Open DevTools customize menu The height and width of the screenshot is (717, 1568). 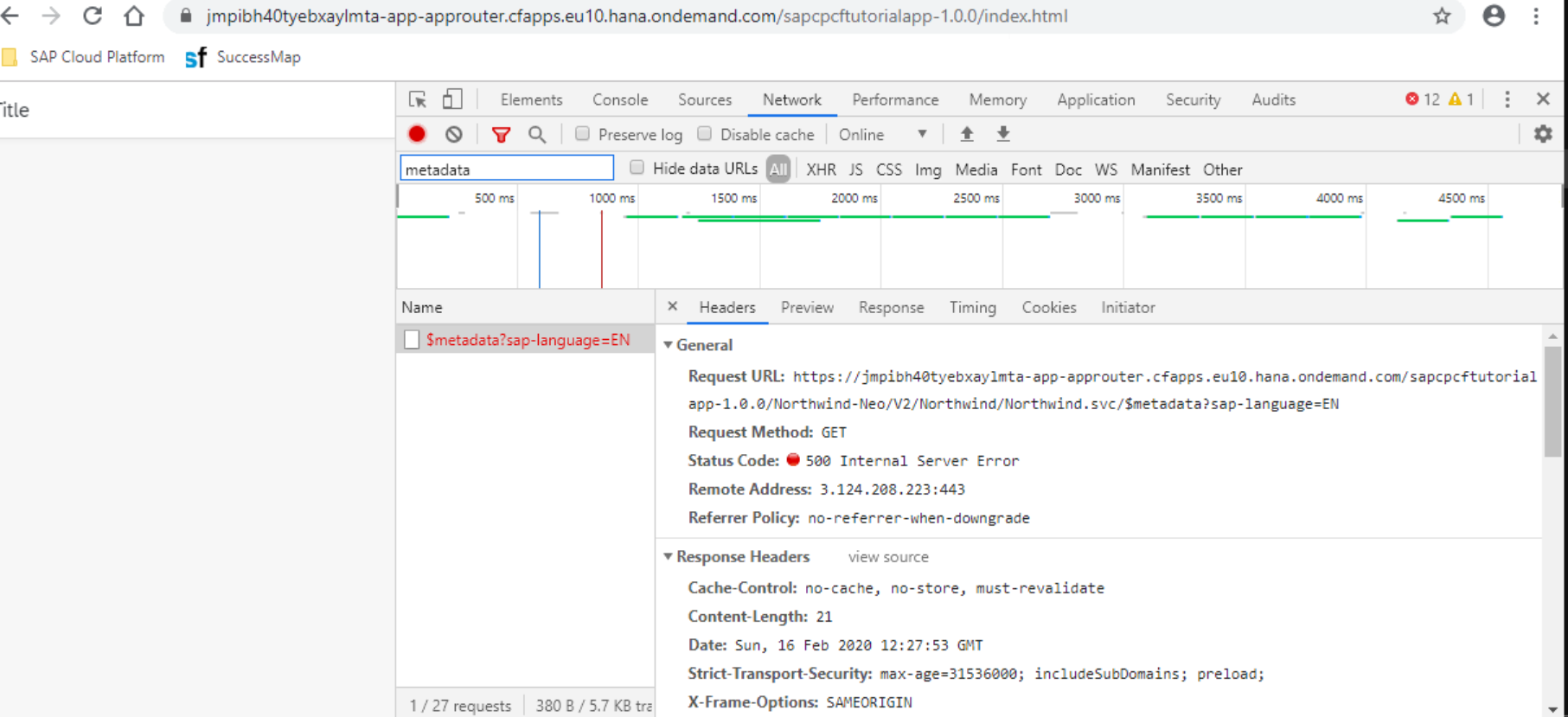pos(1507,99)
